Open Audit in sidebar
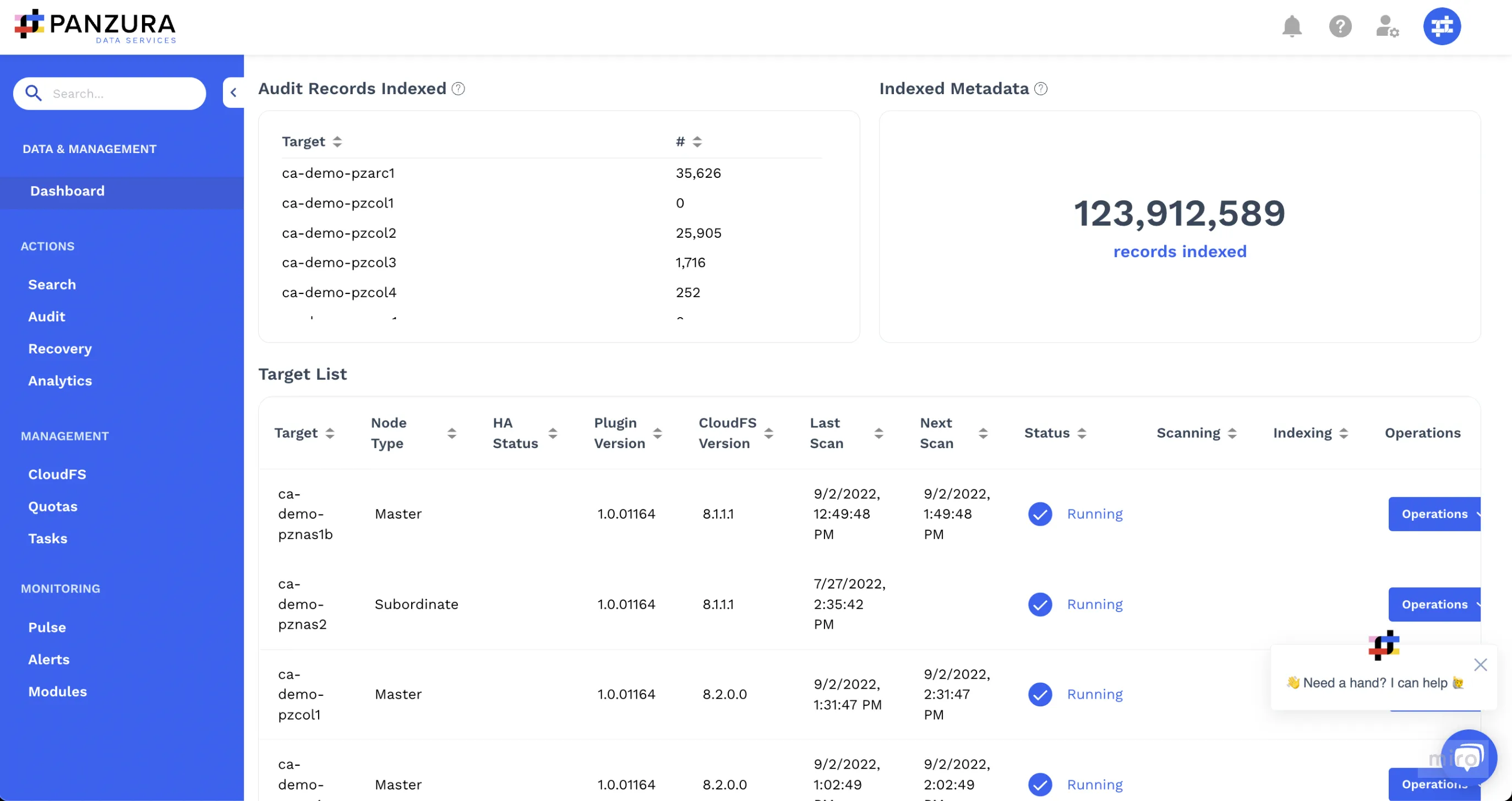The width and height of the screenshot is (1512, 801). 46,317
